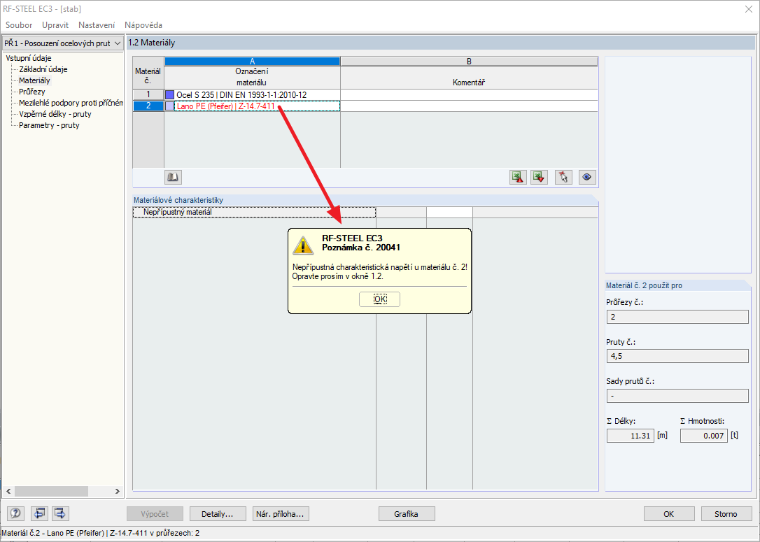Click the Excel import icon with green arrow
The image size is (760, 542).
(x=539, y=177)
